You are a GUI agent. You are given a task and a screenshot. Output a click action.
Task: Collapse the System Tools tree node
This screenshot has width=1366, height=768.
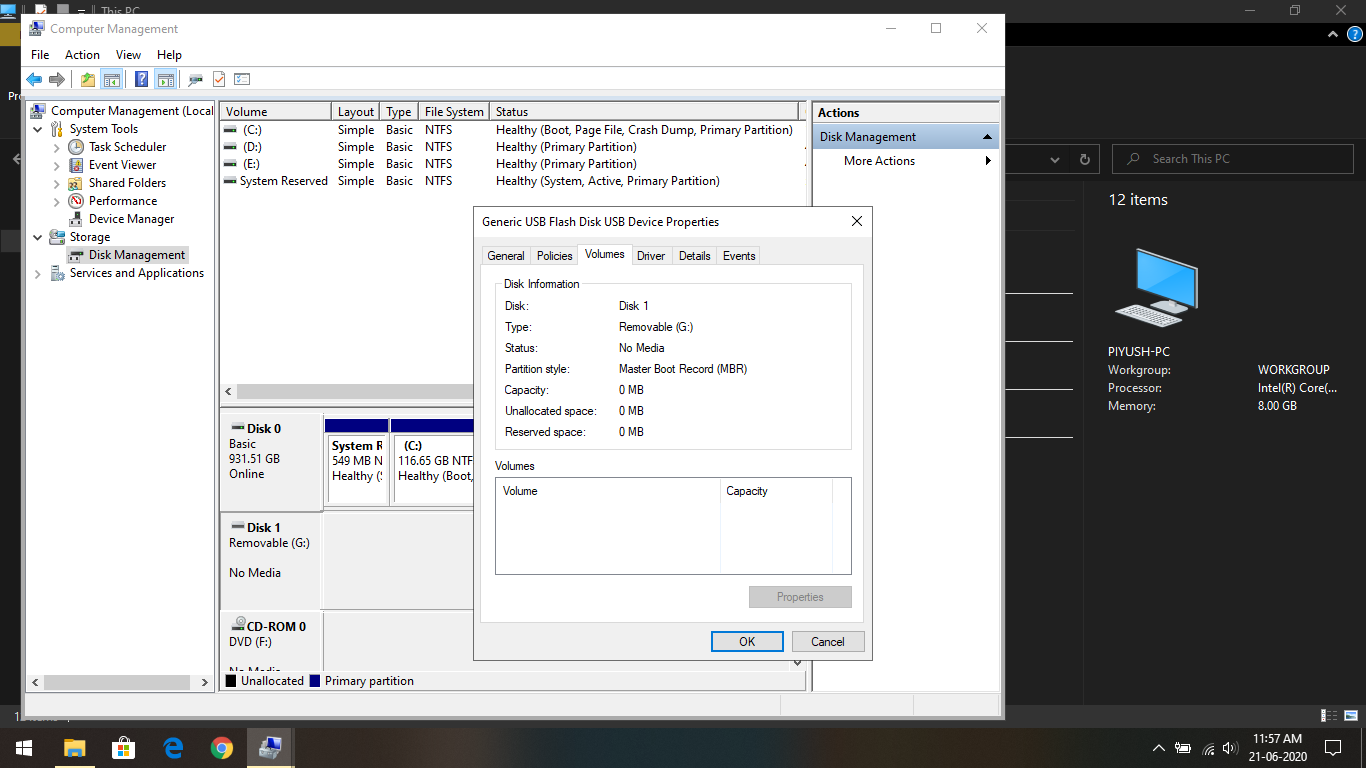pyautogui.click(x=38, y=129)
